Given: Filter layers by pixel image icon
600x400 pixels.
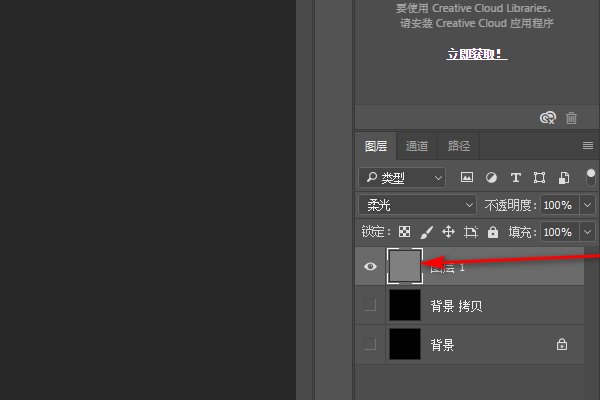Looking at the screenshot, I should (x=467, y=177).
